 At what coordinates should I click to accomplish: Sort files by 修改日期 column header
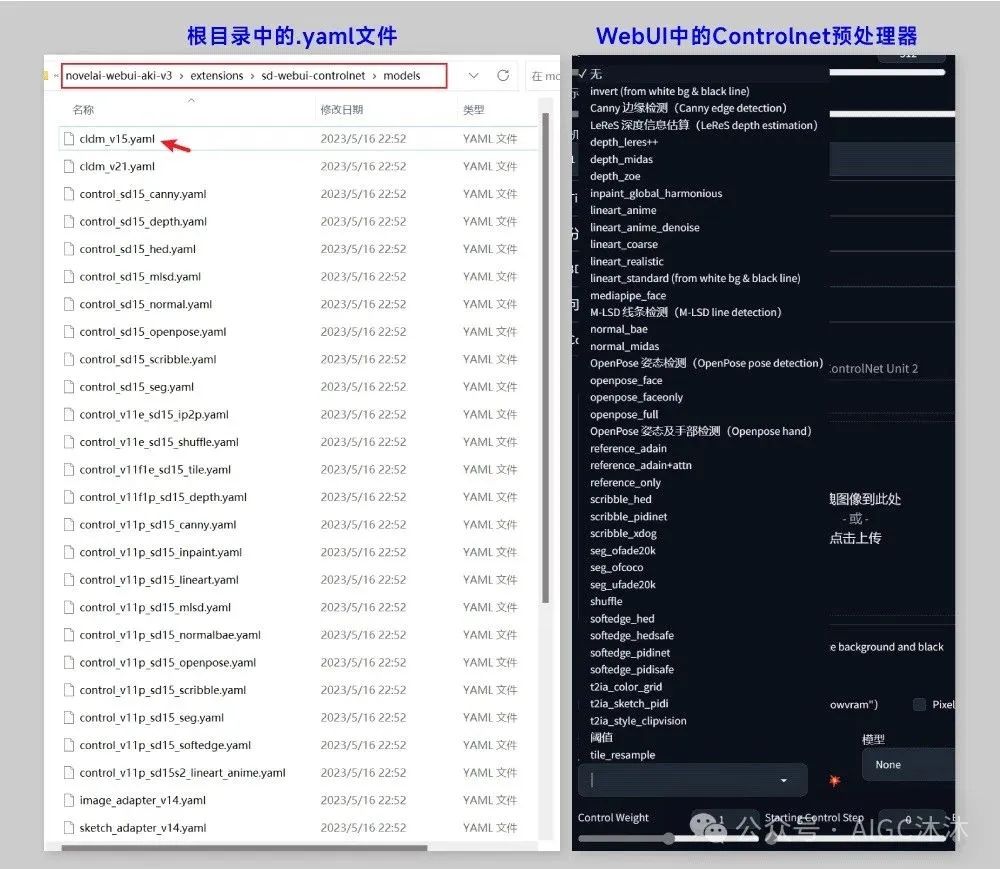tap(342, 110)
